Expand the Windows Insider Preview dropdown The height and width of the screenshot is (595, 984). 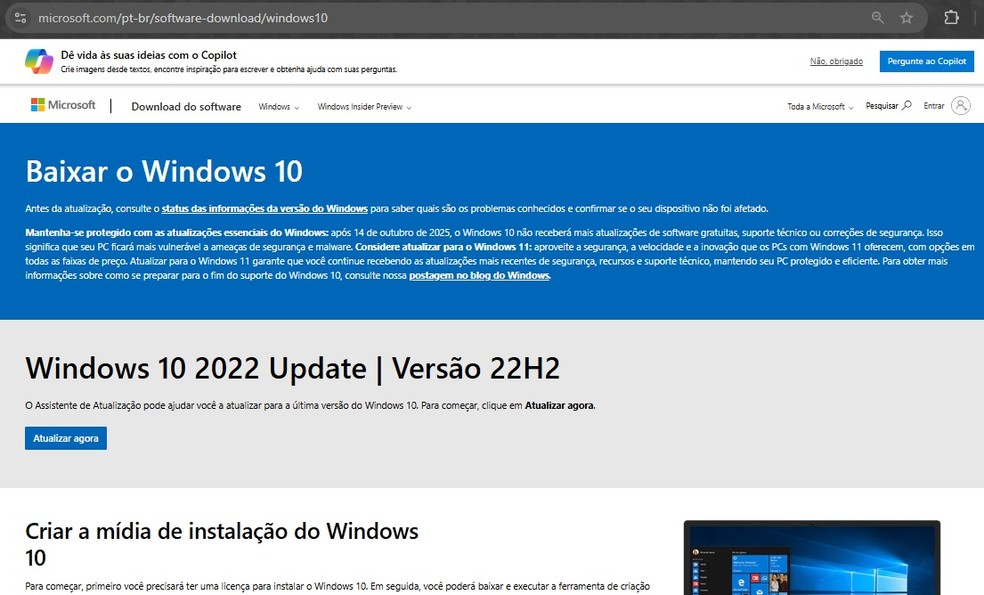364,107
